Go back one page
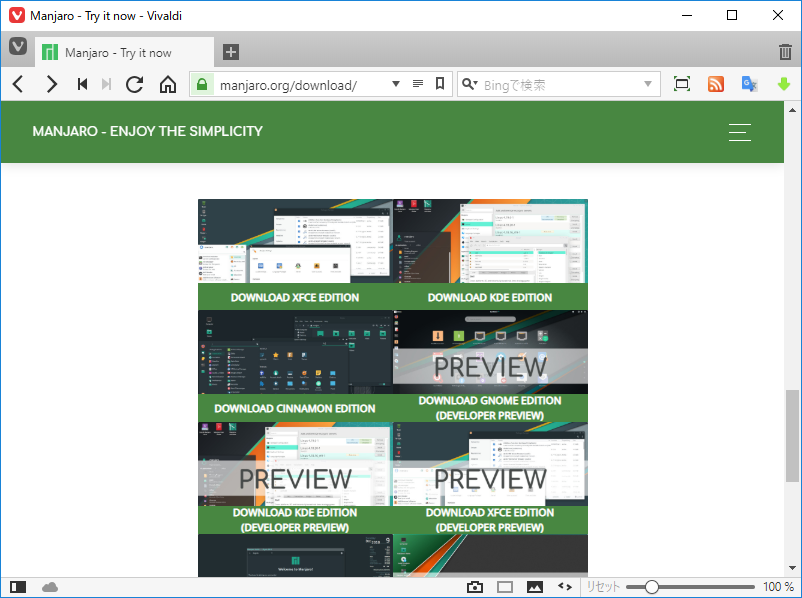The image size is (802, 598). point(18,84)
